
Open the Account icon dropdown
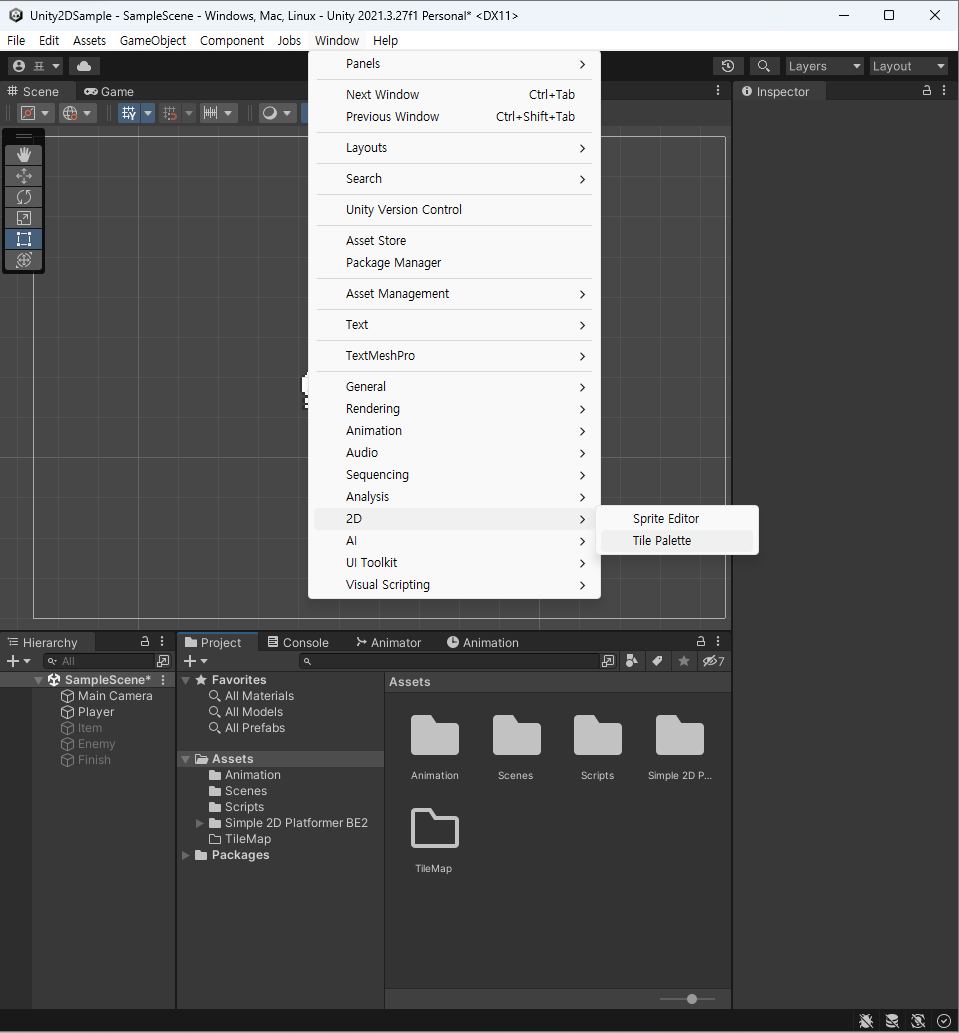coord(36,66)
